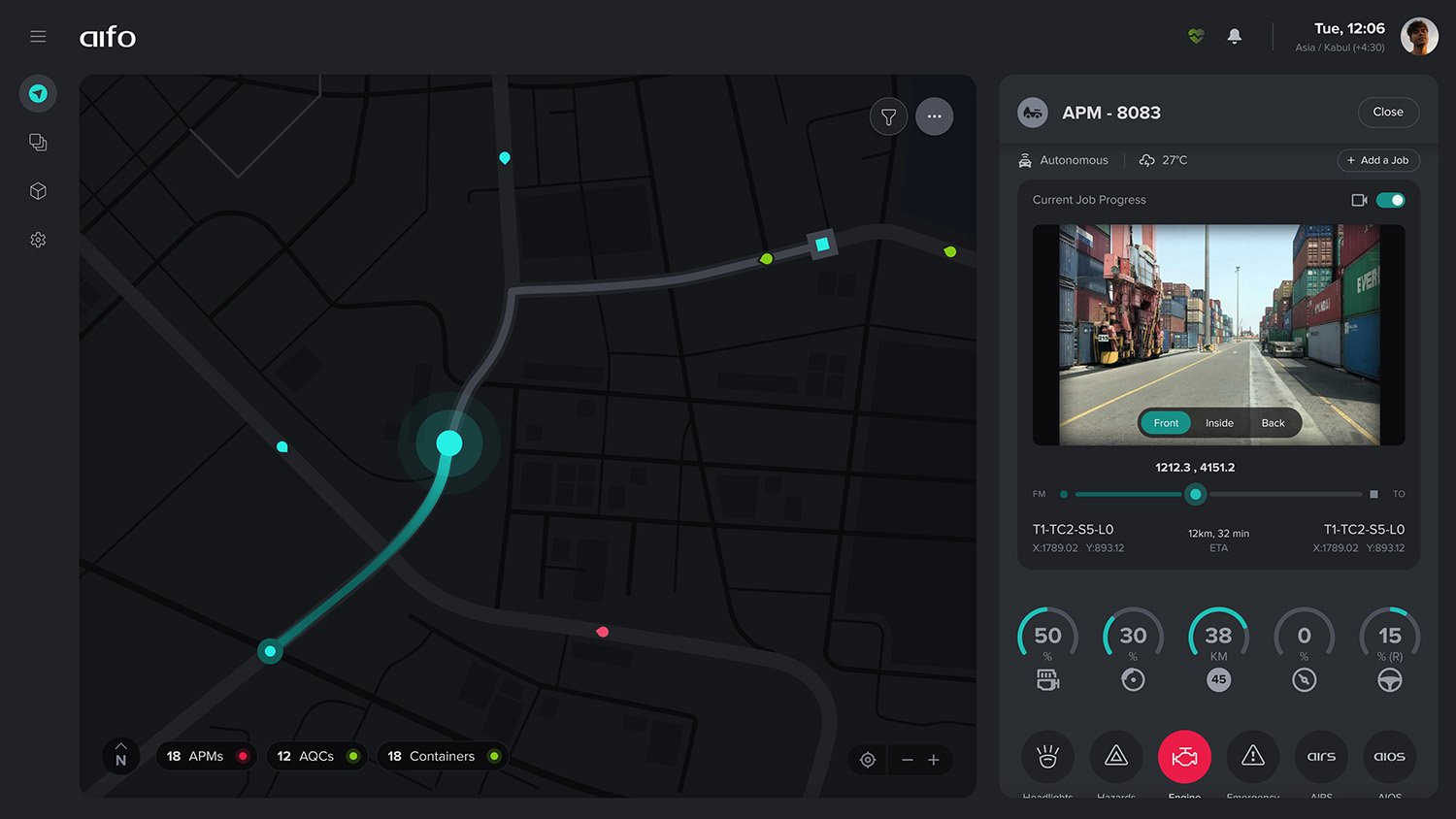Click the 38 KM speed gauge

(x=1218, y=637)
